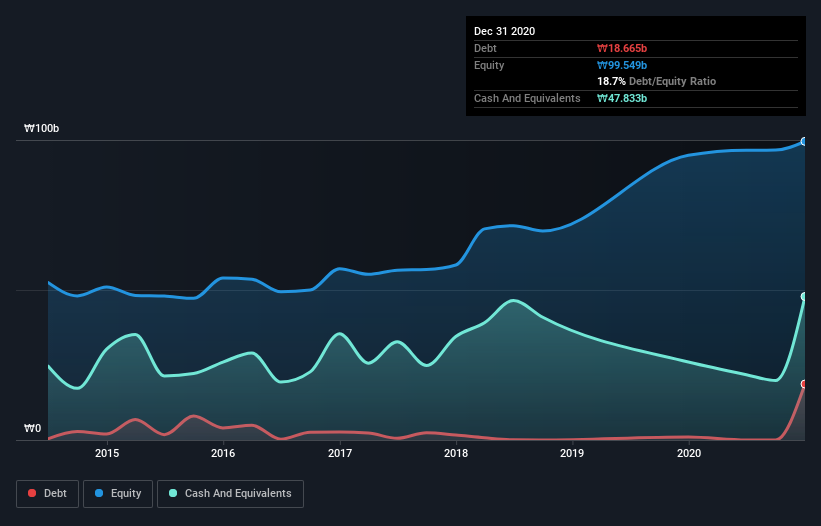Click the ₩47.833b cash value
The height and width of the screenshot is (526, 821).
pyautogui.click(x=622, y=98)
